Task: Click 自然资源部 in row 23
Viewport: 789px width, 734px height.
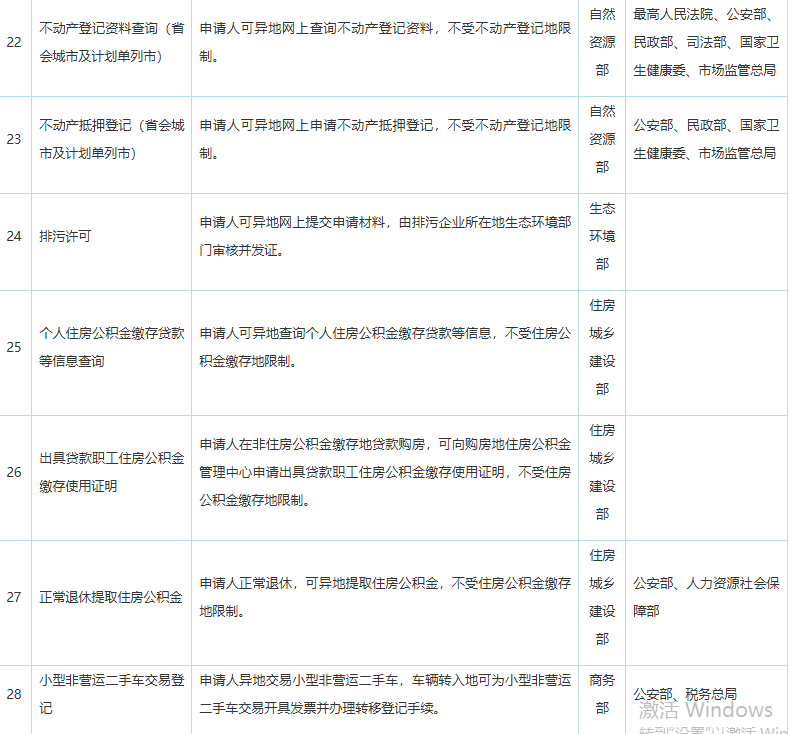Action: pyautogui.click(x=602, y=139)
